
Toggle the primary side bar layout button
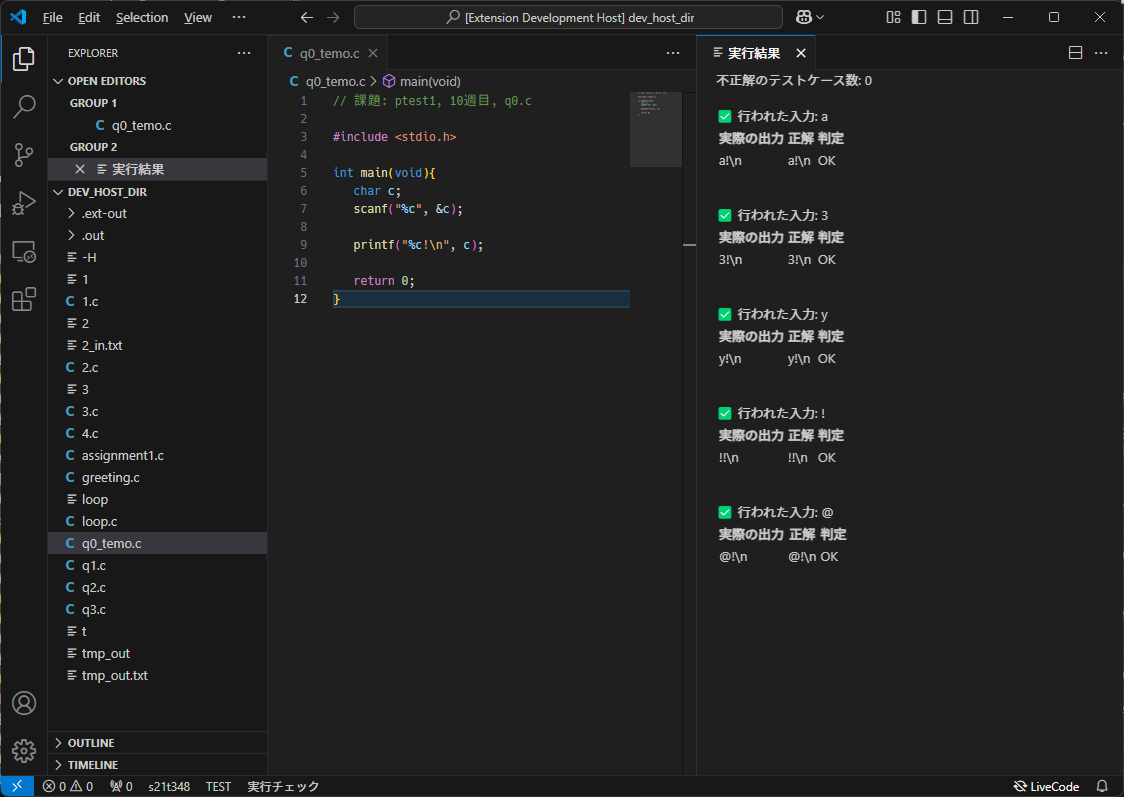coord(919,17)
